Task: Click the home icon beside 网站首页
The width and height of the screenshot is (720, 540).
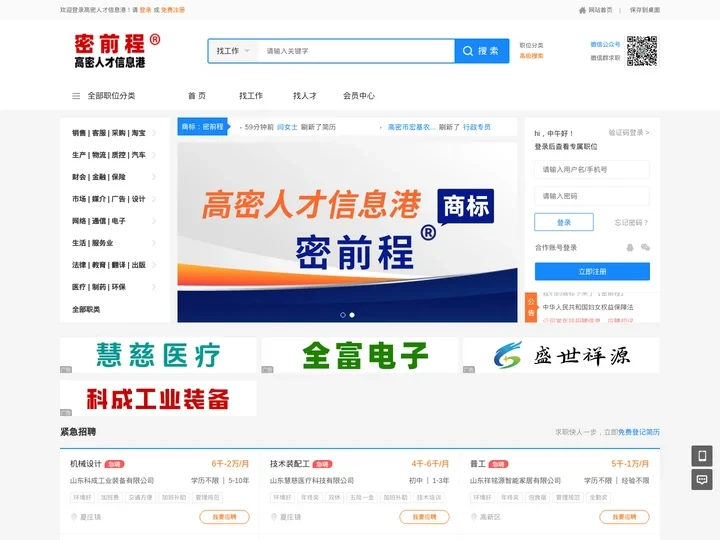Action: tap(582, 10)
